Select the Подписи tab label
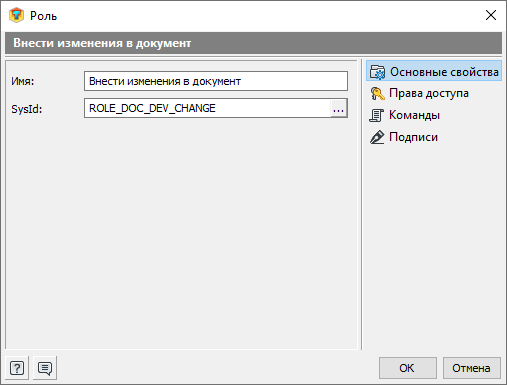Image resolution: width=507 pixels, height=385 pixels. pyautogui.click(x=413, y=137)
